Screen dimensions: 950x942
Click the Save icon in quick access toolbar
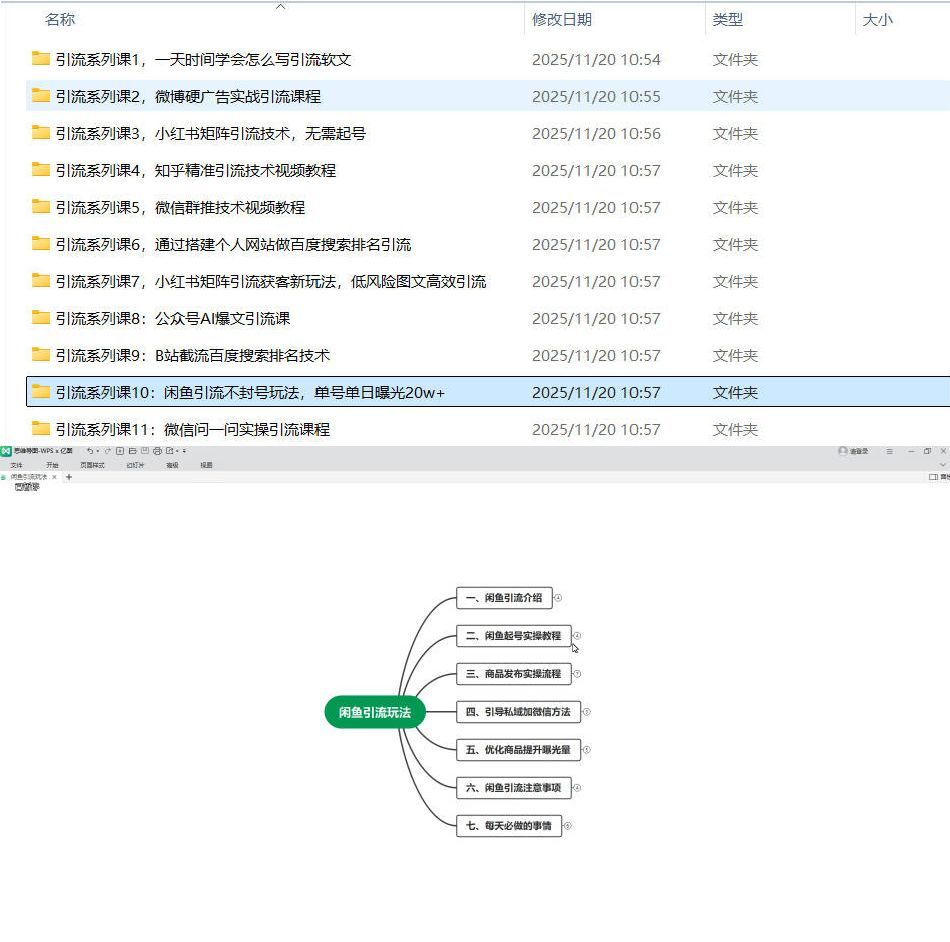(144, 451)
